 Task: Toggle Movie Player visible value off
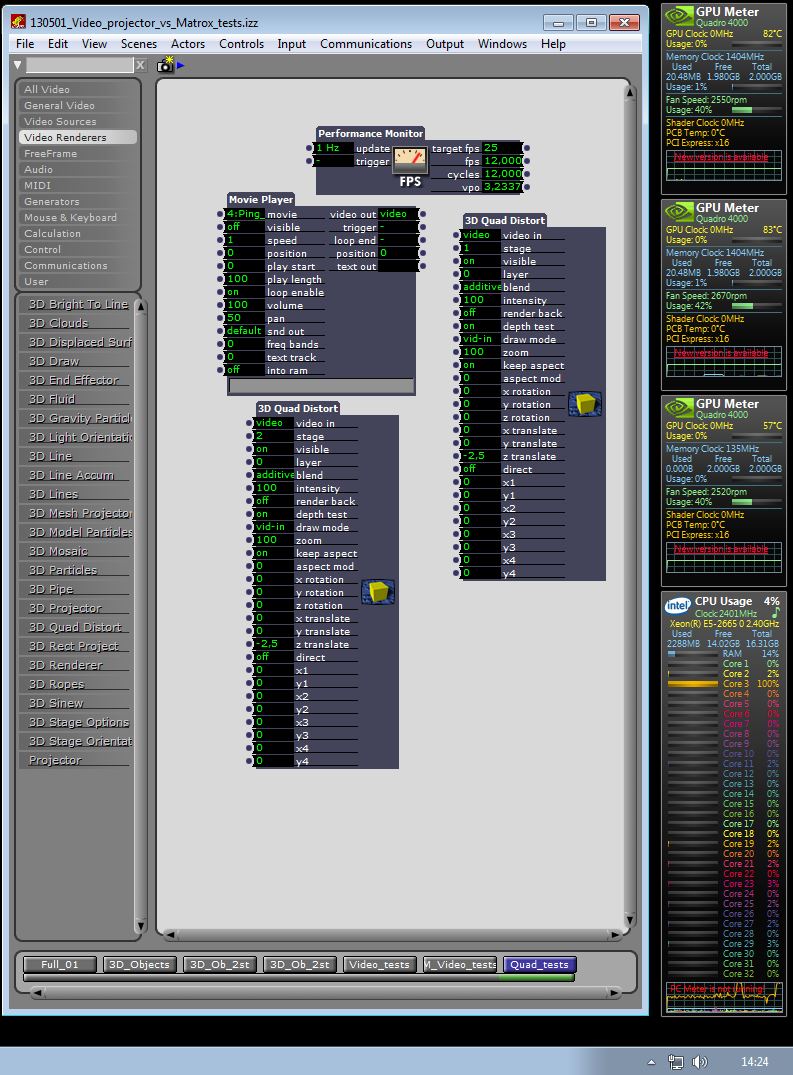click(245, 227)
